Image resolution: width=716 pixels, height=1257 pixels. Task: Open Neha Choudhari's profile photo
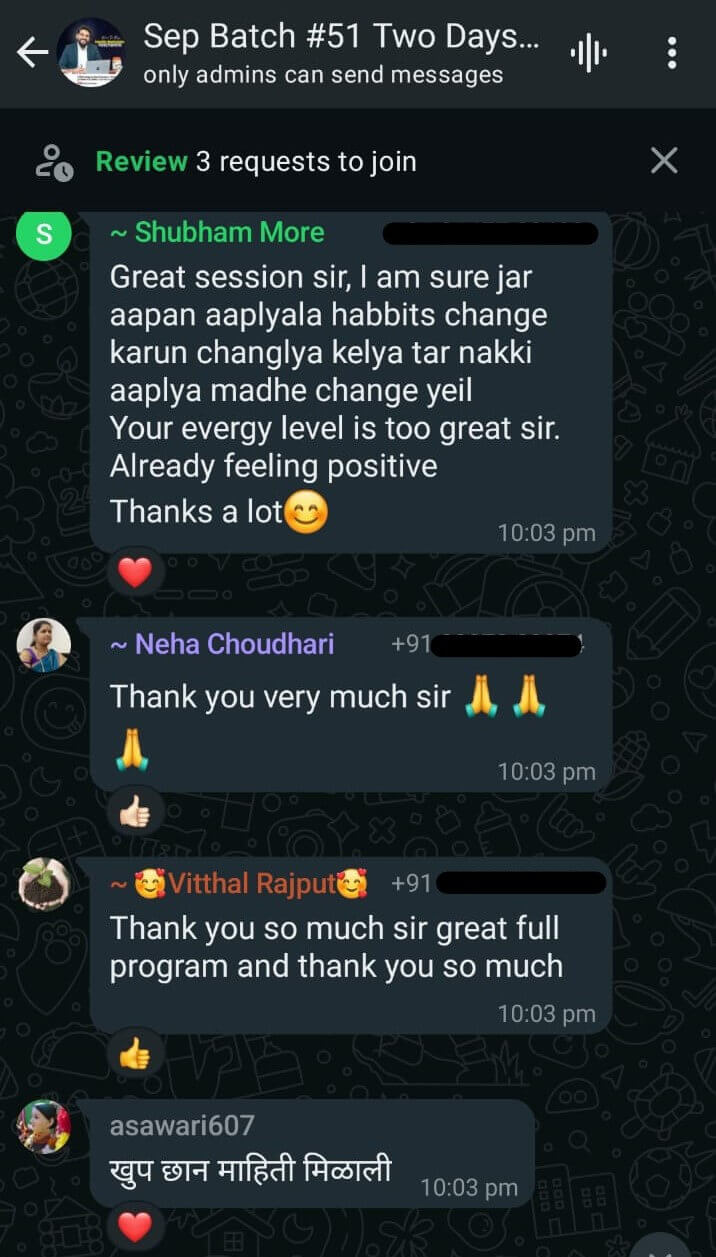[x=44, y=645]
